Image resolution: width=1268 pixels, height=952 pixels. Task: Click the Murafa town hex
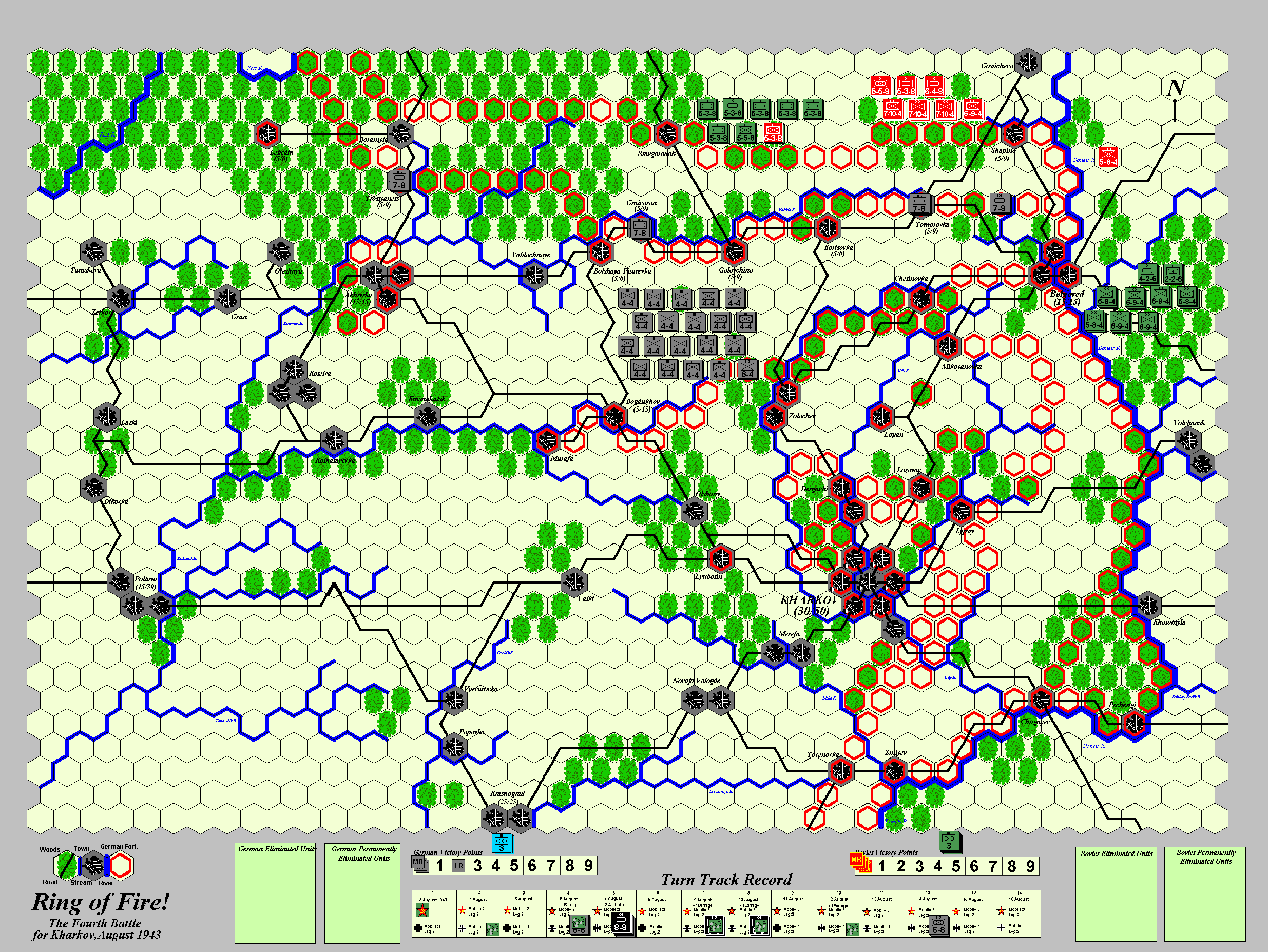(547, 440)
